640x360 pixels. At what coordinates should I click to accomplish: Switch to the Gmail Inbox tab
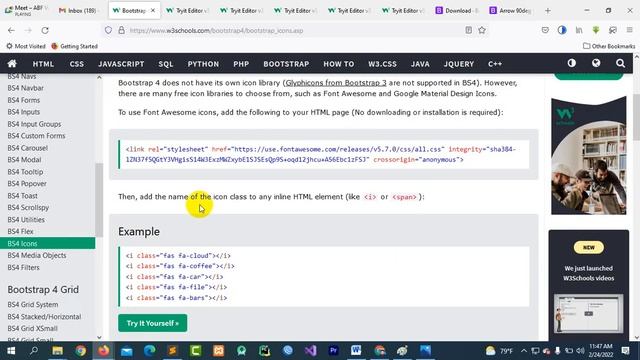(x=78, y=11)
